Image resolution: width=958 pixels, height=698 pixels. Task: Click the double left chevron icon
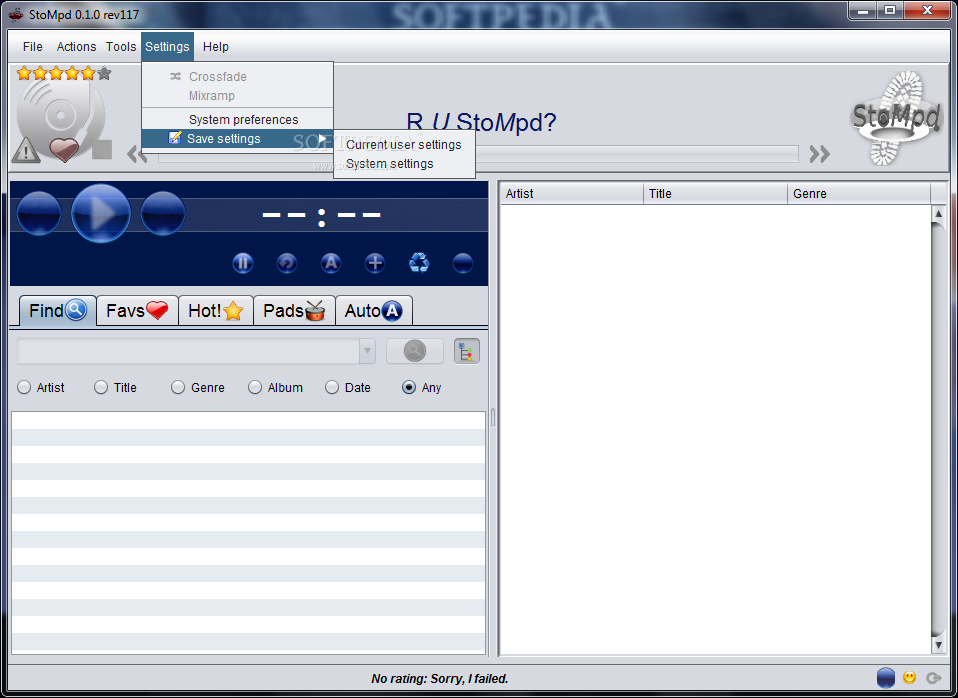[137, 154]
